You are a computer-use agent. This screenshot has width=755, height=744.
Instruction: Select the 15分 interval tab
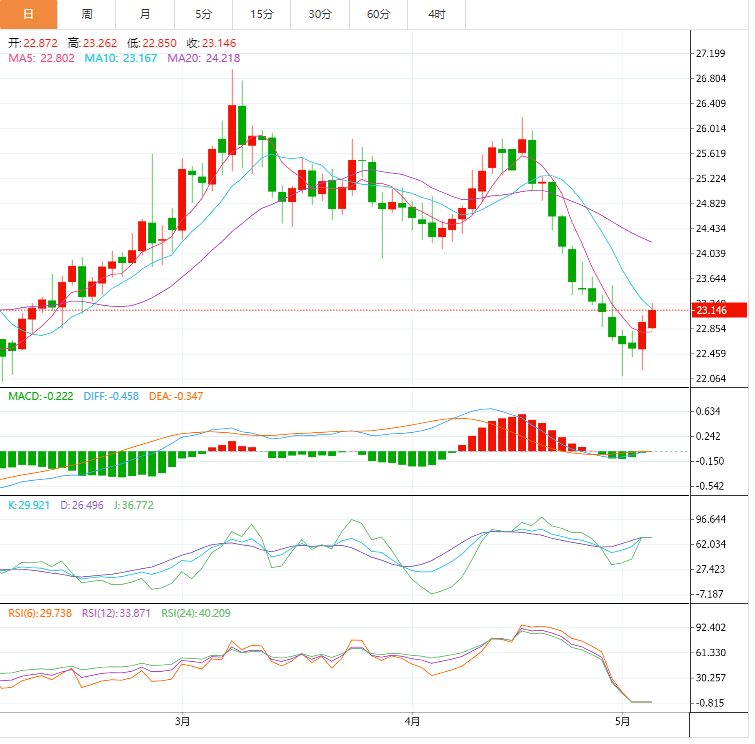click(x=262, y=14)
